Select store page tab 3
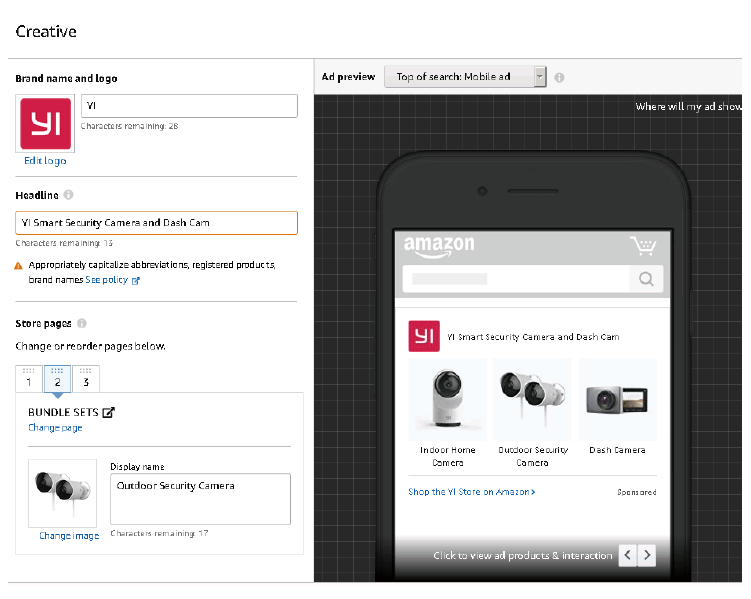The width and height of the screenshot is (751, 599). 86,379
